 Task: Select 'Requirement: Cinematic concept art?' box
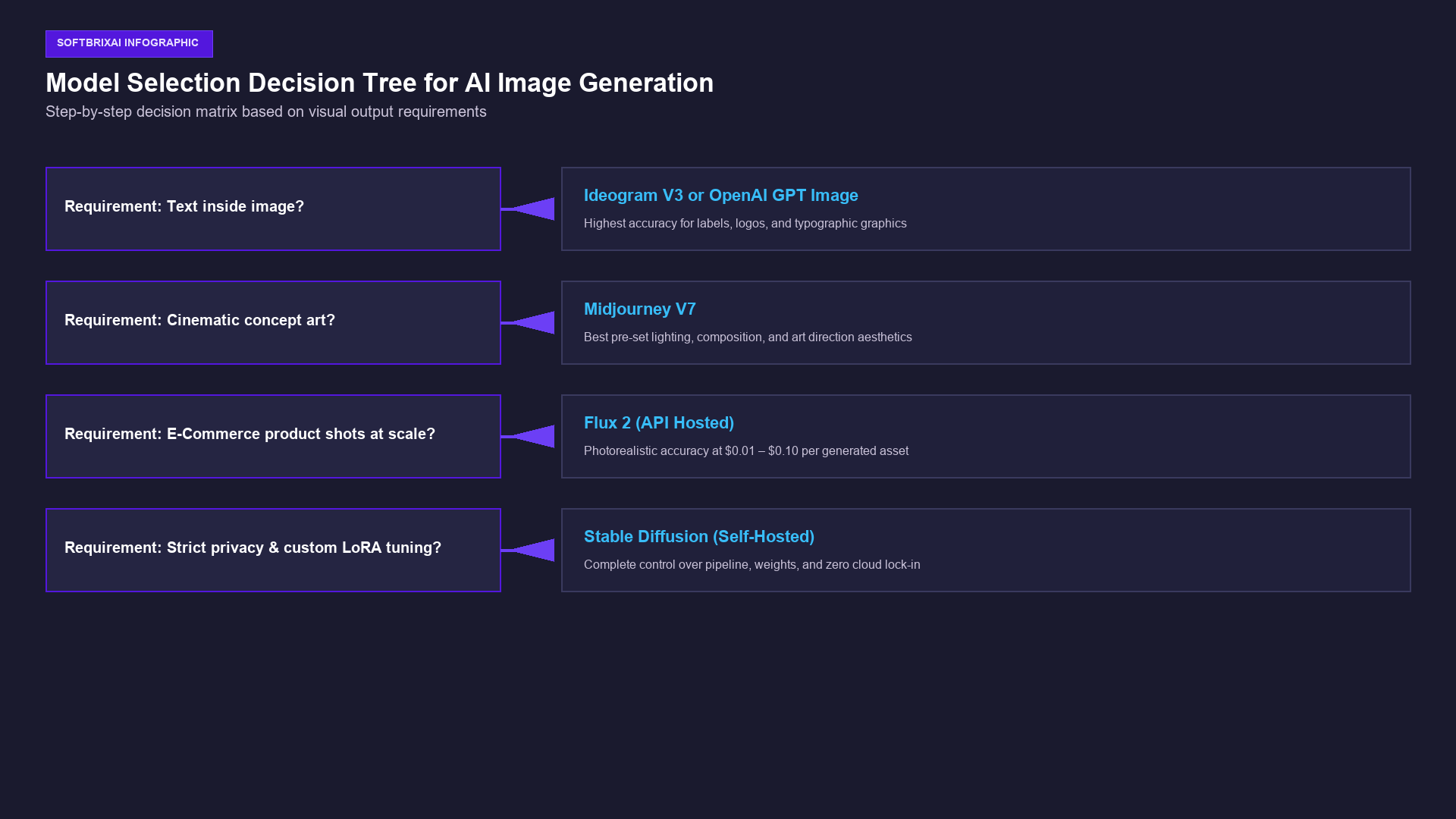(x=273, y=322)
